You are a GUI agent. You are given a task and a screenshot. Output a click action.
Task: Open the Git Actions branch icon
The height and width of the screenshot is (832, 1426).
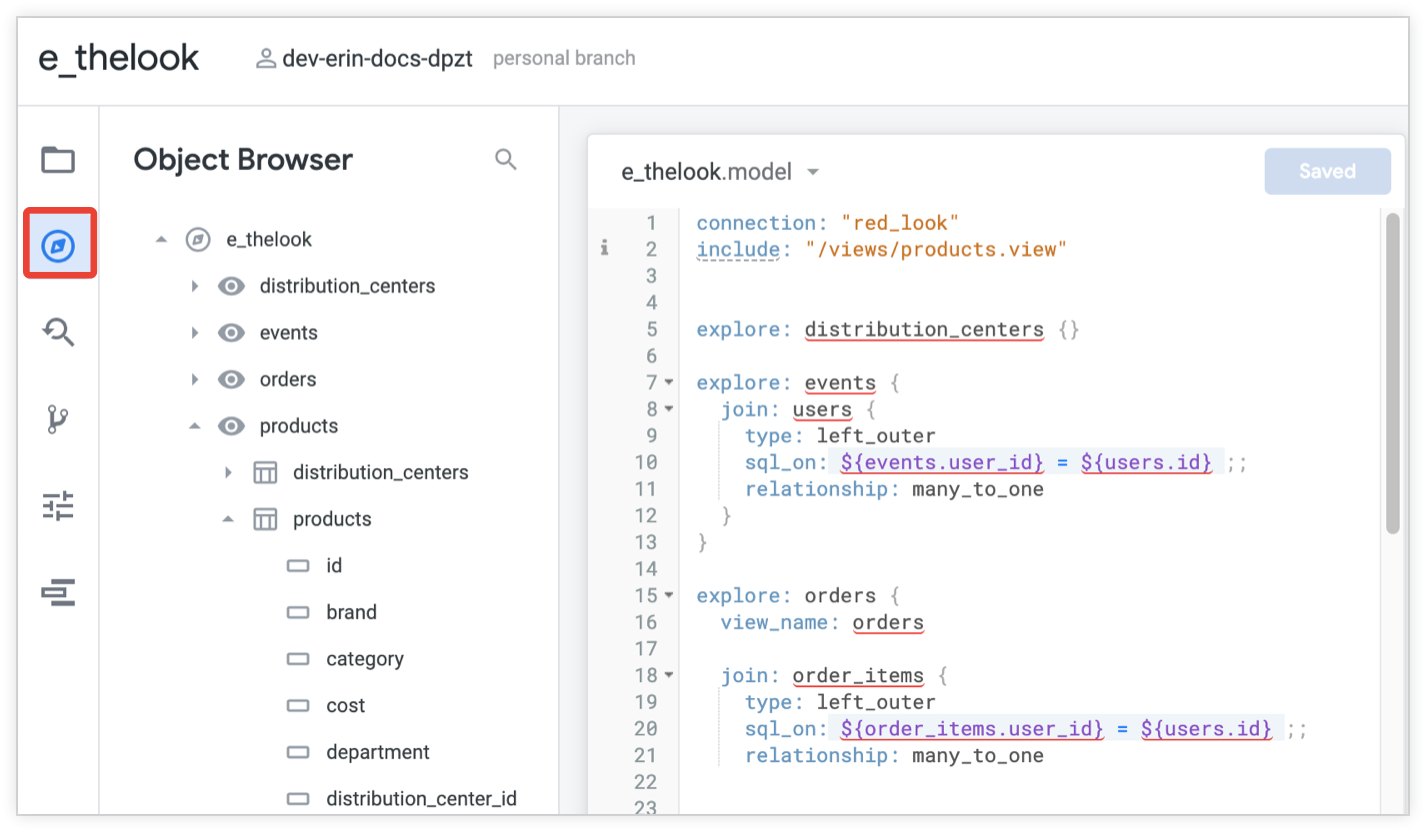(x=58, y=420)
